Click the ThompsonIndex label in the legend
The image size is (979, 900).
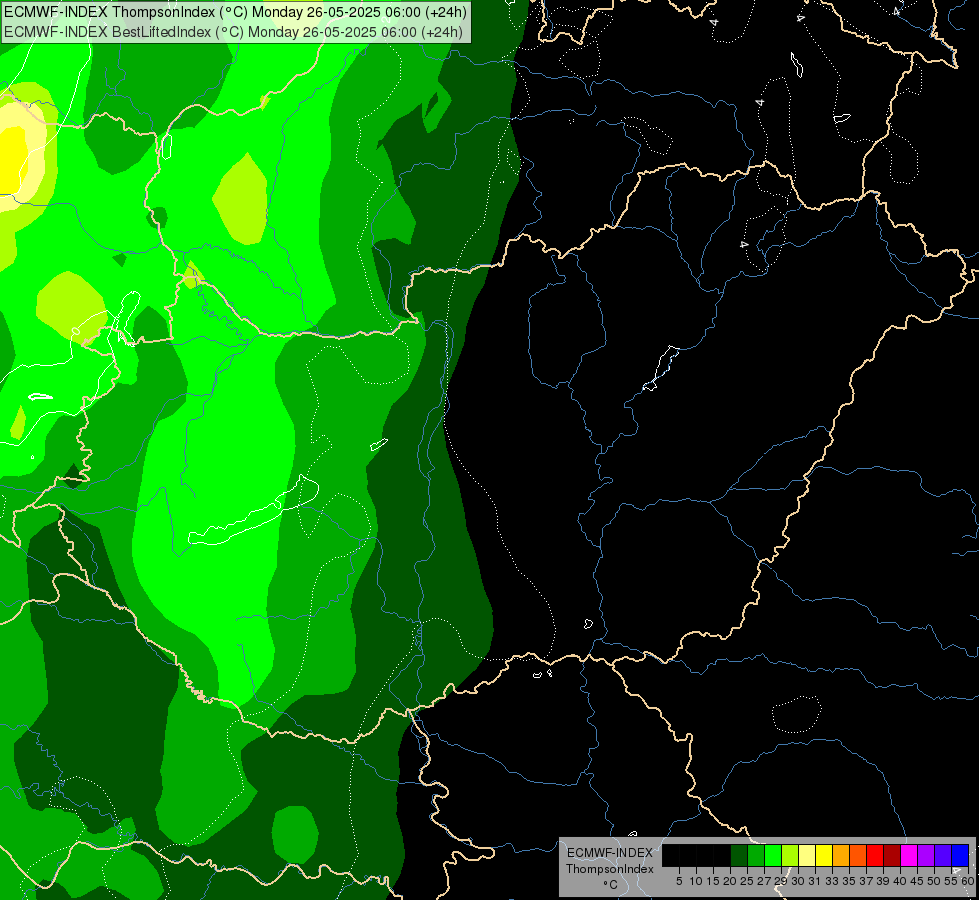pos(610,869)
